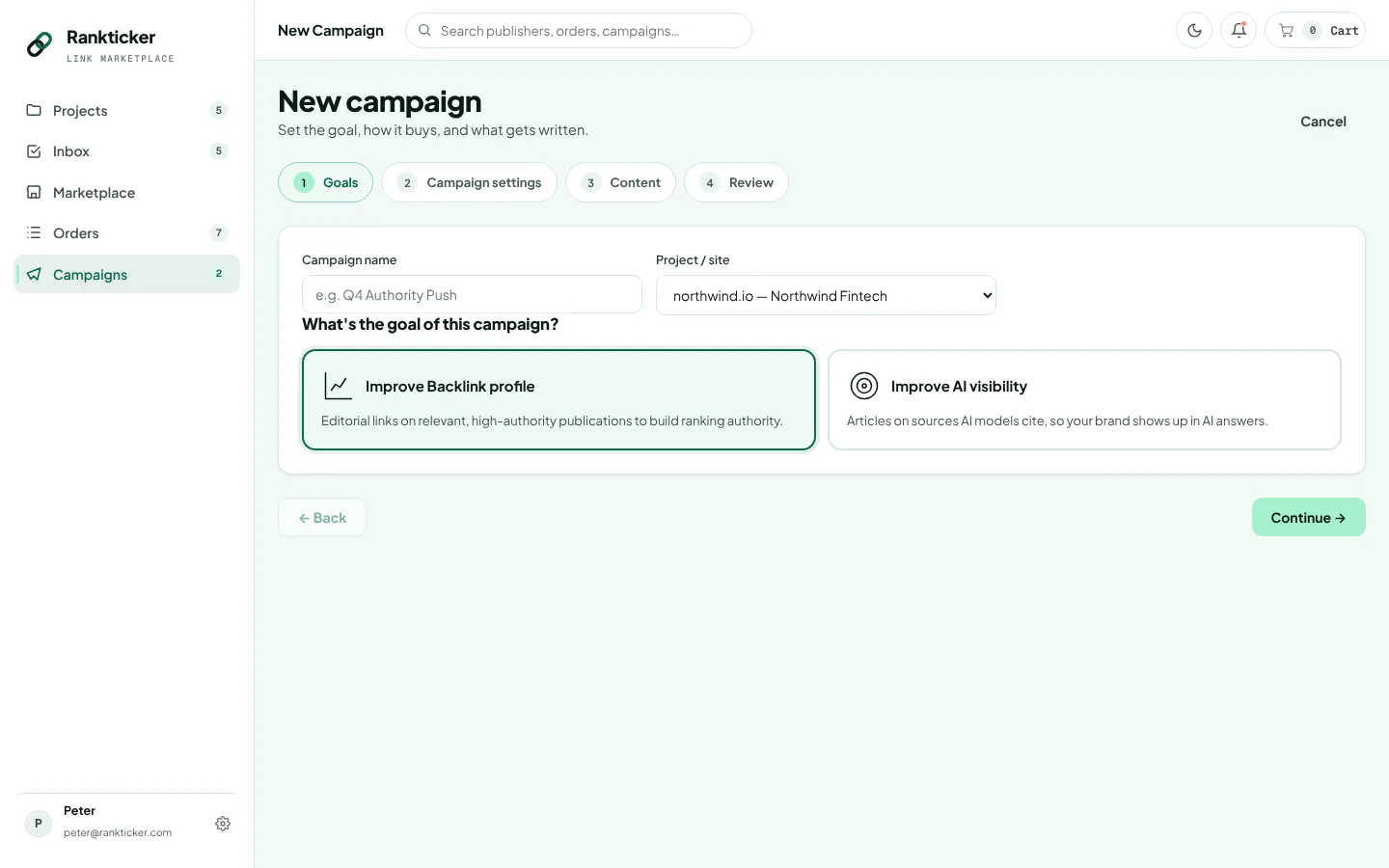Click the AI visibility target icon

(x=864, y=386)
